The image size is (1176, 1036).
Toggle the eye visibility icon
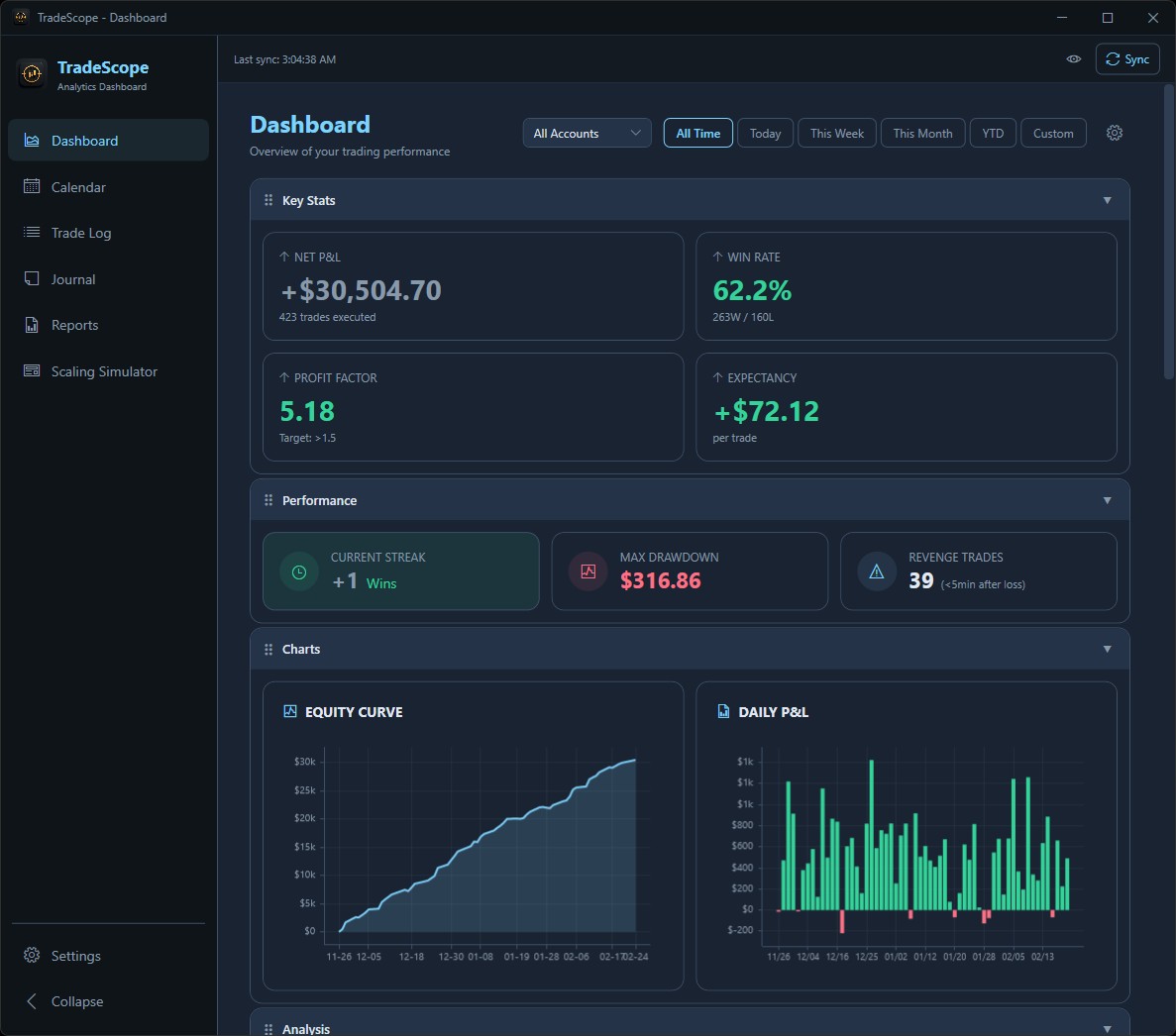(x=1073, y=59)
